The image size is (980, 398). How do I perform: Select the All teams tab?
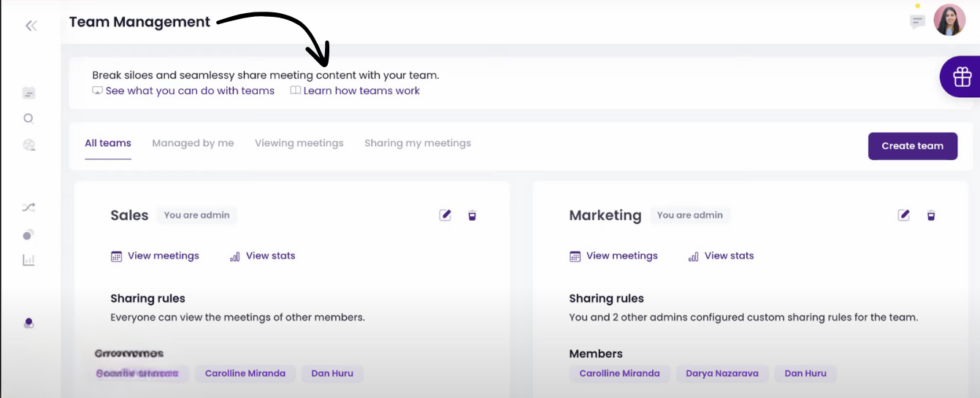108,144
